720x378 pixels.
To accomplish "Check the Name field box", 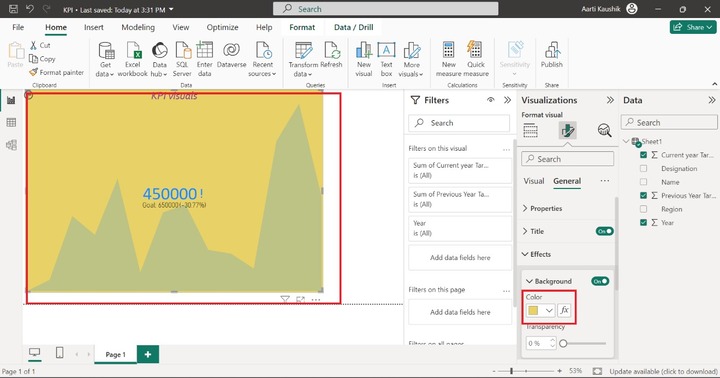I will point(643,182).
